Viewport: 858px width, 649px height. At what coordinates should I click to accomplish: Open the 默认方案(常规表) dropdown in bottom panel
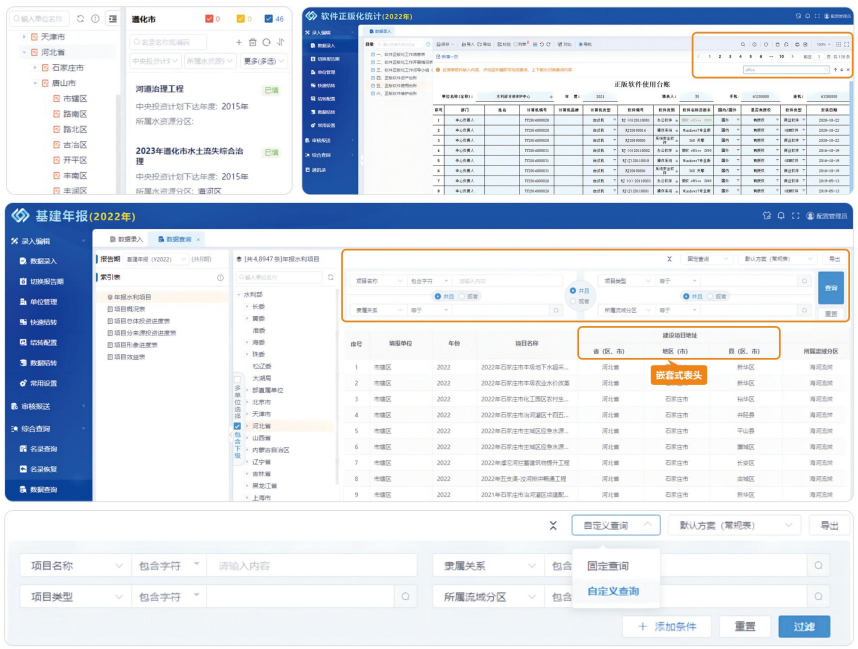[735, 525]
